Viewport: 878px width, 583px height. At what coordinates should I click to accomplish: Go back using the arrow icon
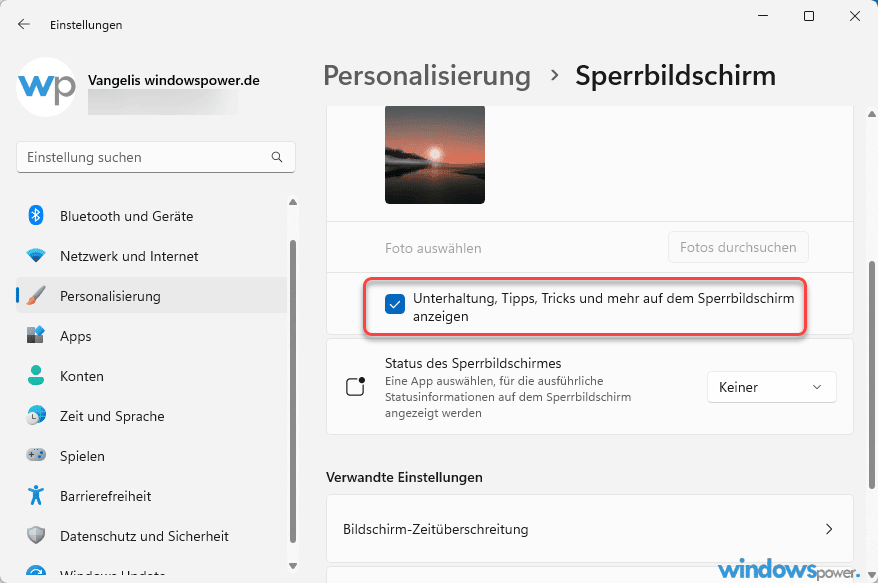24,24
